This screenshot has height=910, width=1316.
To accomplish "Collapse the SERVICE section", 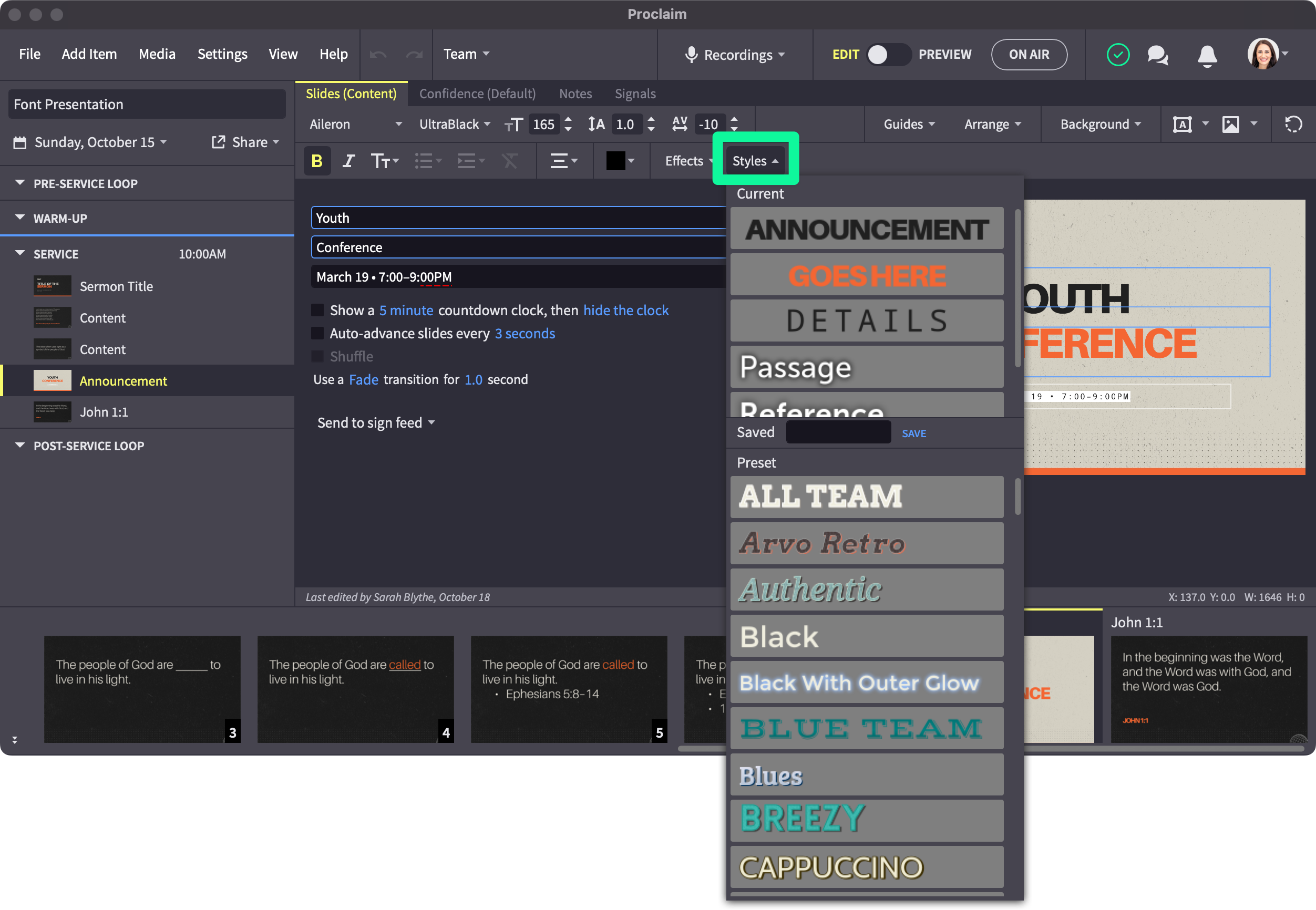I will [20, 254].
